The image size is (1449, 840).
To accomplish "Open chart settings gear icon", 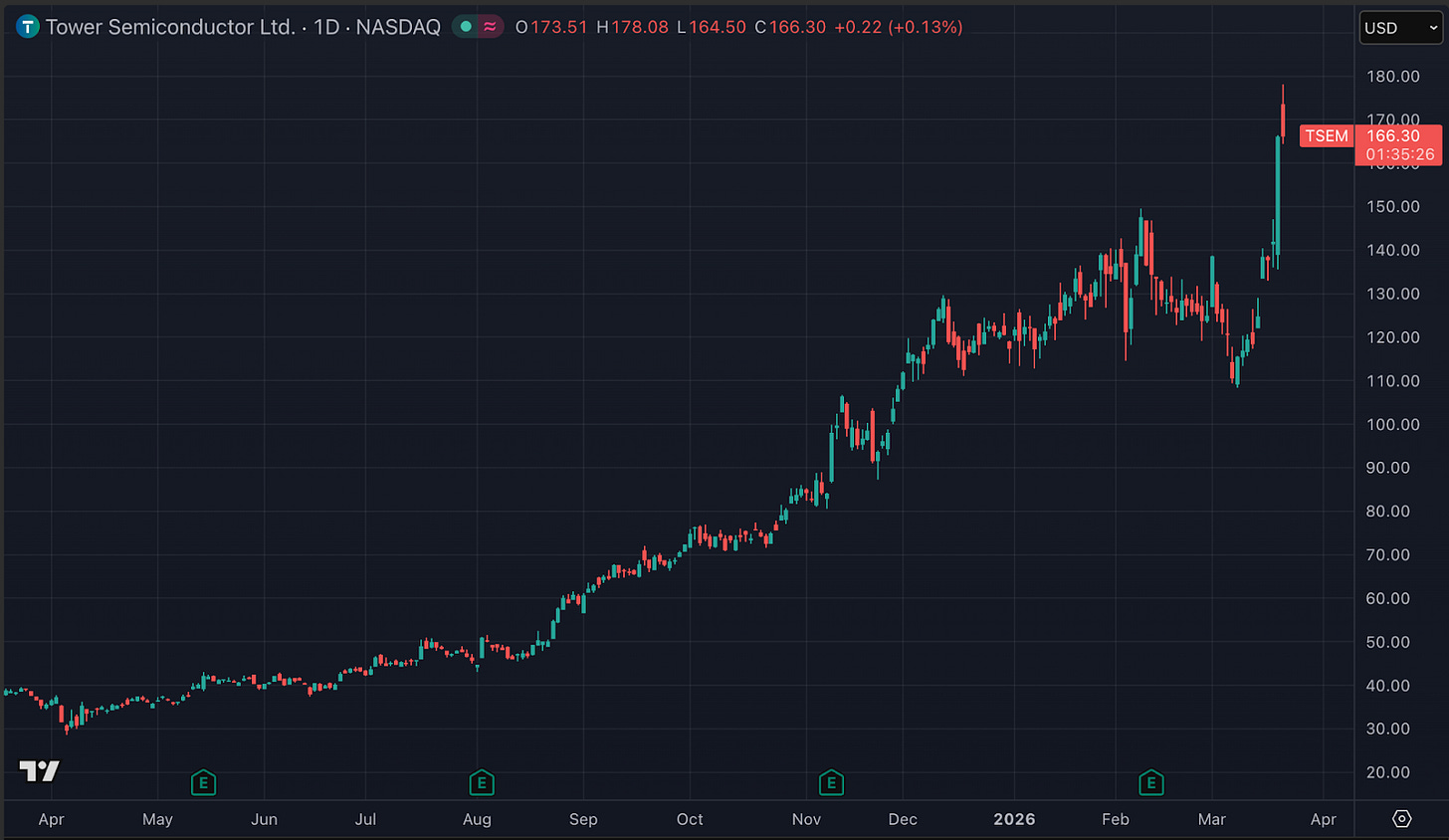I will coord(1401,819).
